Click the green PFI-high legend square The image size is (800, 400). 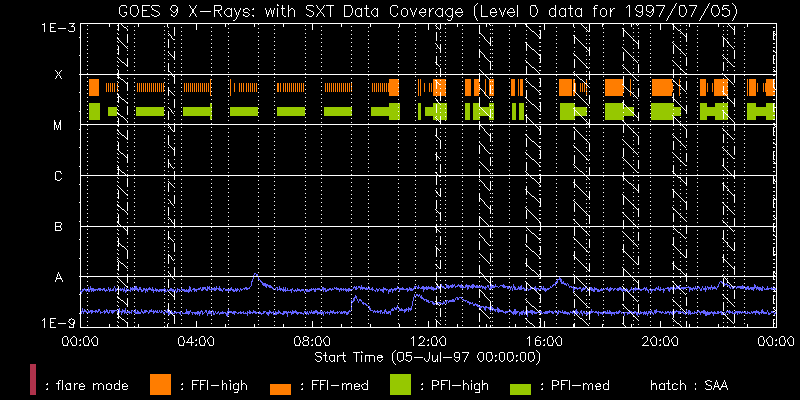[x=400, y=383]
